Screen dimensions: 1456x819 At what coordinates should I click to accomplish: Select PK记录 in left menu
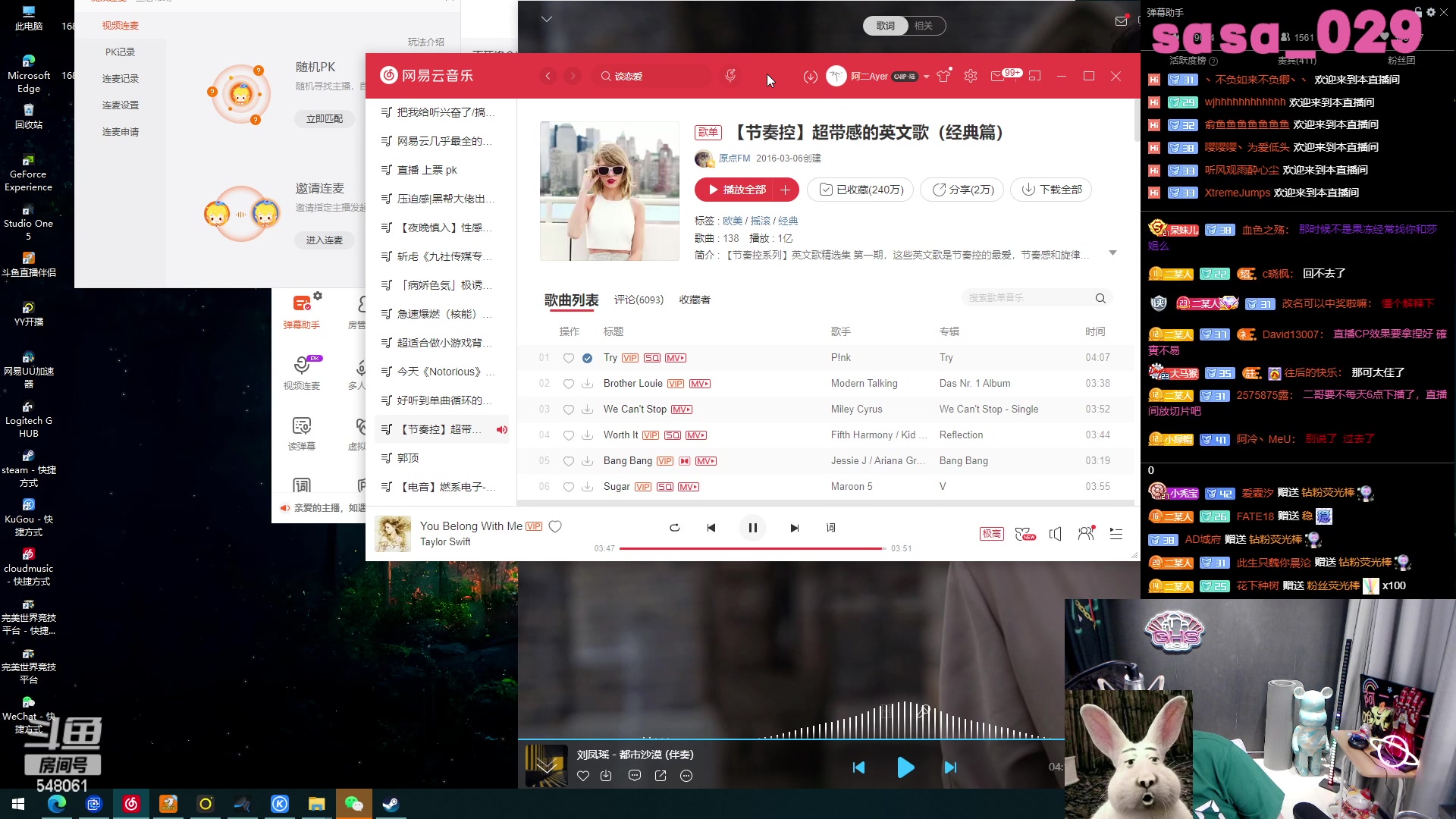(x=120, y=52)
